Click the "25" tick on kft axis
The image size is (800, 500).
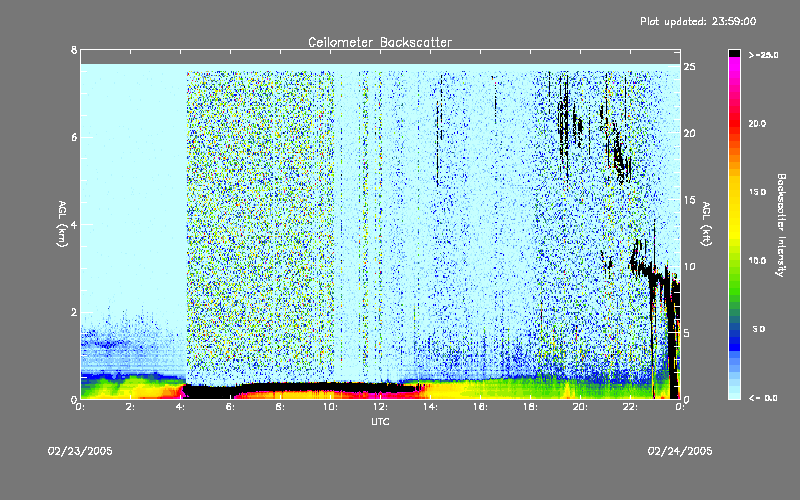point(689,67)
